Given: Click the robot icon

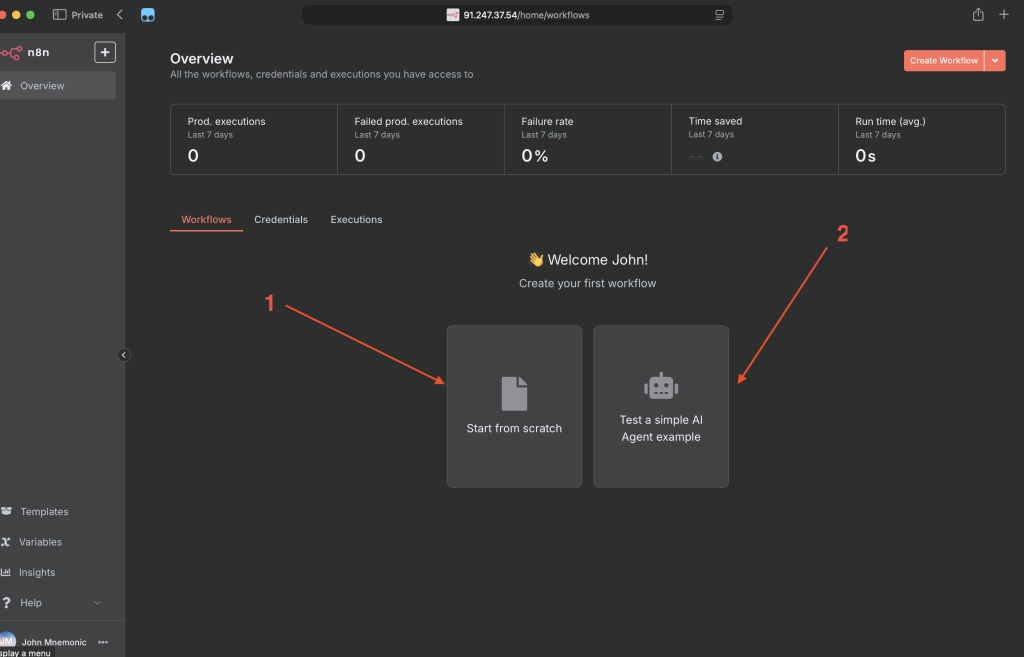Looking at the screenshot, I should (661, 386).
